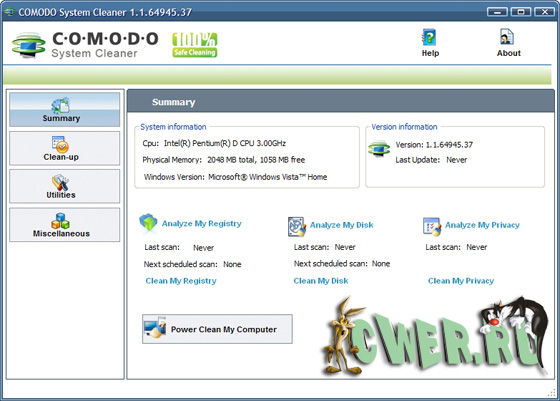Click the Analyze My Disk icon
Image resolution: width=560 pixels, height=401 pixels.
(x=297, y=226)
